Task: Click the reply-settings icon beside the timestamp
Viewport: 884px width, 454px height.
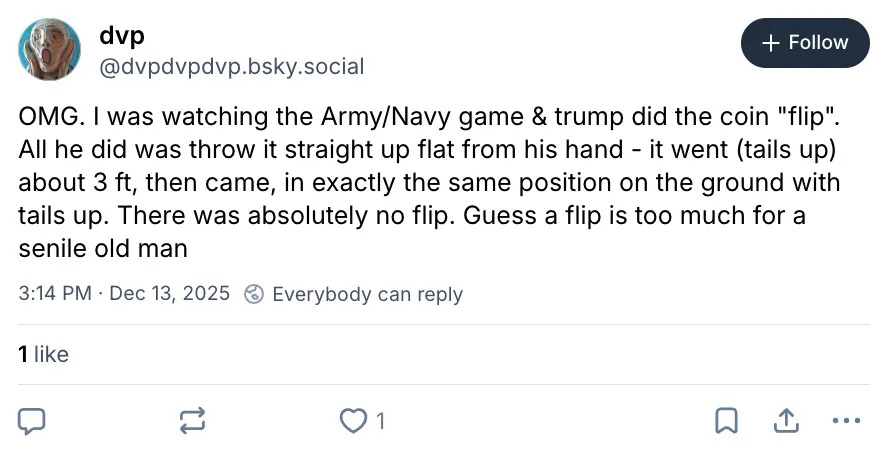Action: point(255,294)
